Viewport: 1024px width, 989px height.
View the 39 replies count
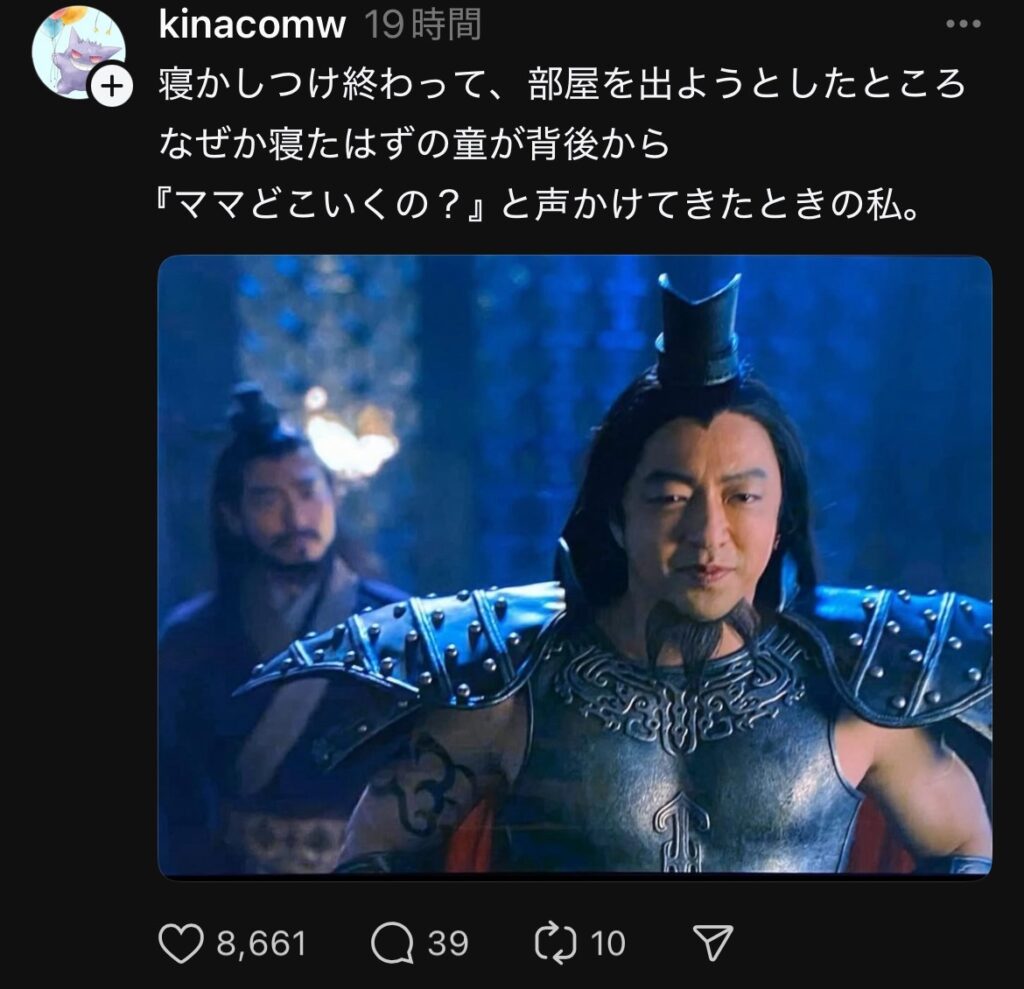(x=448, y=944)
